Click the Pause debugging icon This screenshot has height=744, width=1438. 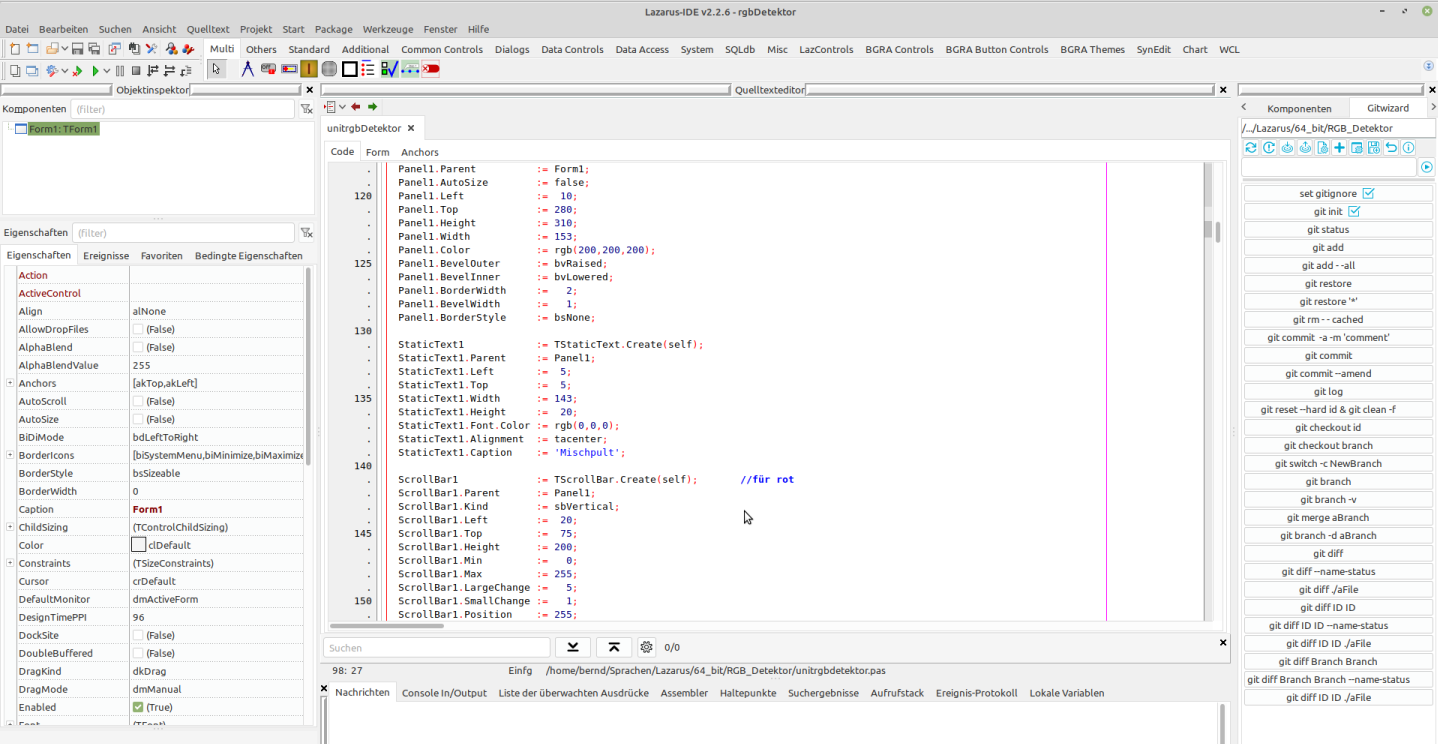coord(120,71)
